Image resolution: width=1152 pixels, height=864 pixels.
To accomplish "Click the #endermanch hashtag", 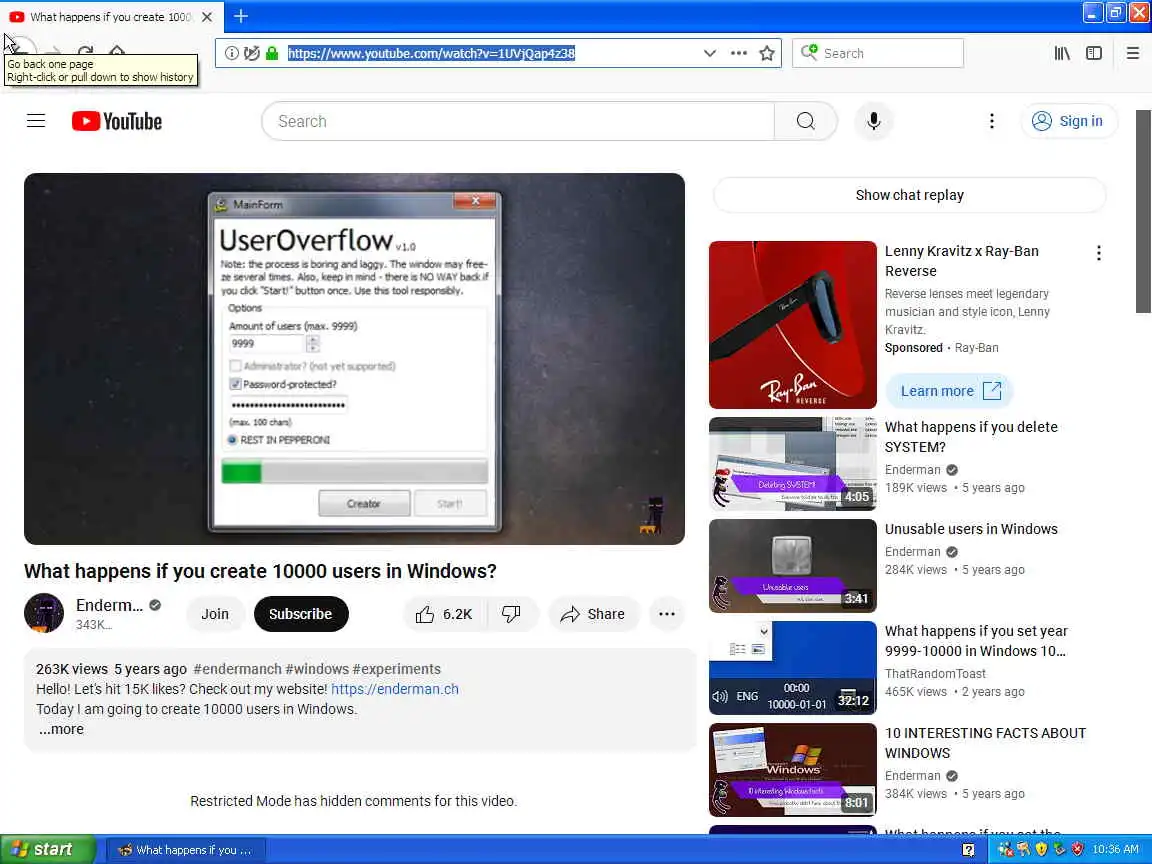I will [237, 669].
